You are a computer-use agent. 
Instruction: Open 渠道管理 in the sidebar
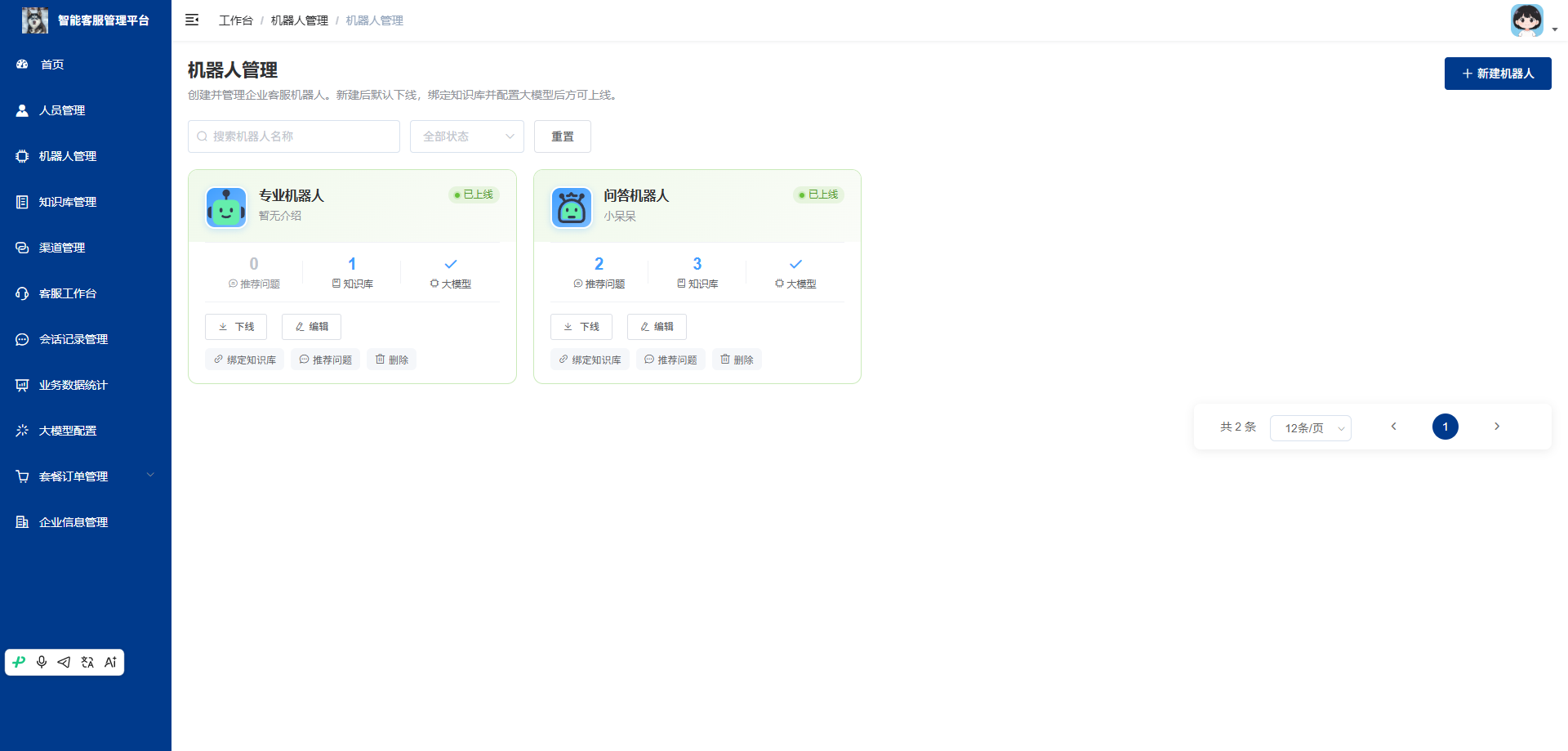86,248
